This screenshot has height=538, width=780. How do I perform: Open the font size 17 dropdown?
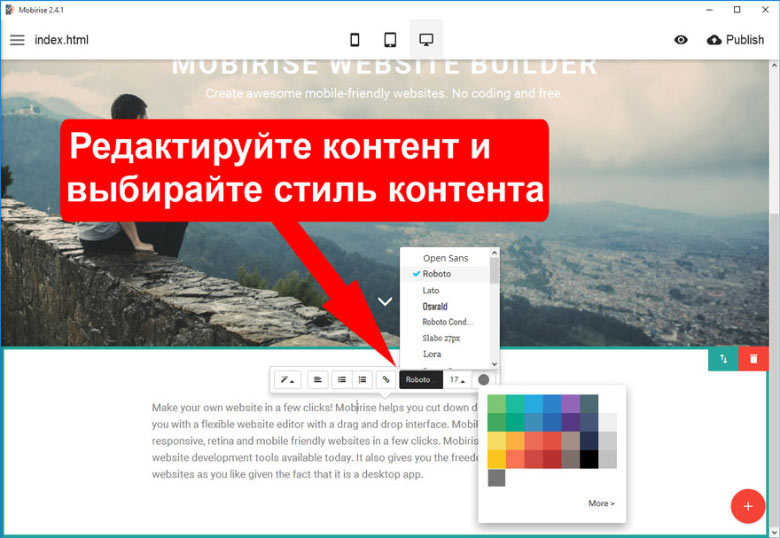pyautogui.click(x=457, y=380)
